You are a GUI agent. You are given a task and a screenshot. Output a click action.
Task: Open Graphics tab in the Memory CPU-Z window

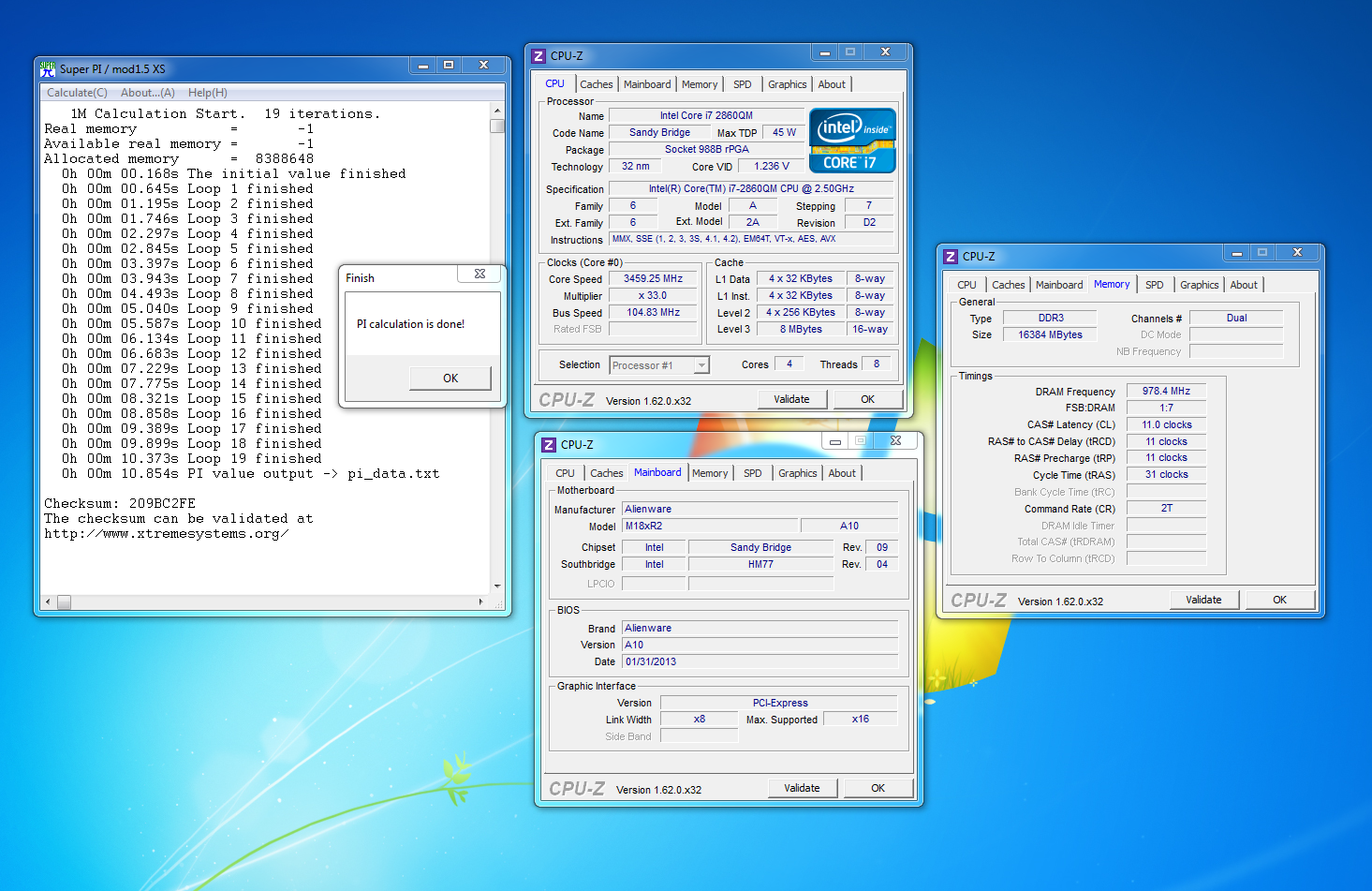click(x=1200, y=285)
